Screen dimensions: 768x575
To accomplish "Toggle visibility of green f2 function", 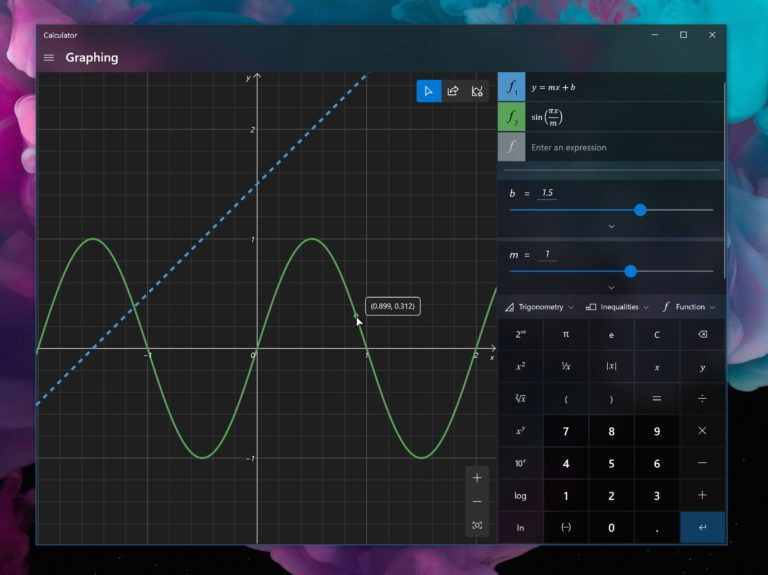I will [x=511, y=117].
